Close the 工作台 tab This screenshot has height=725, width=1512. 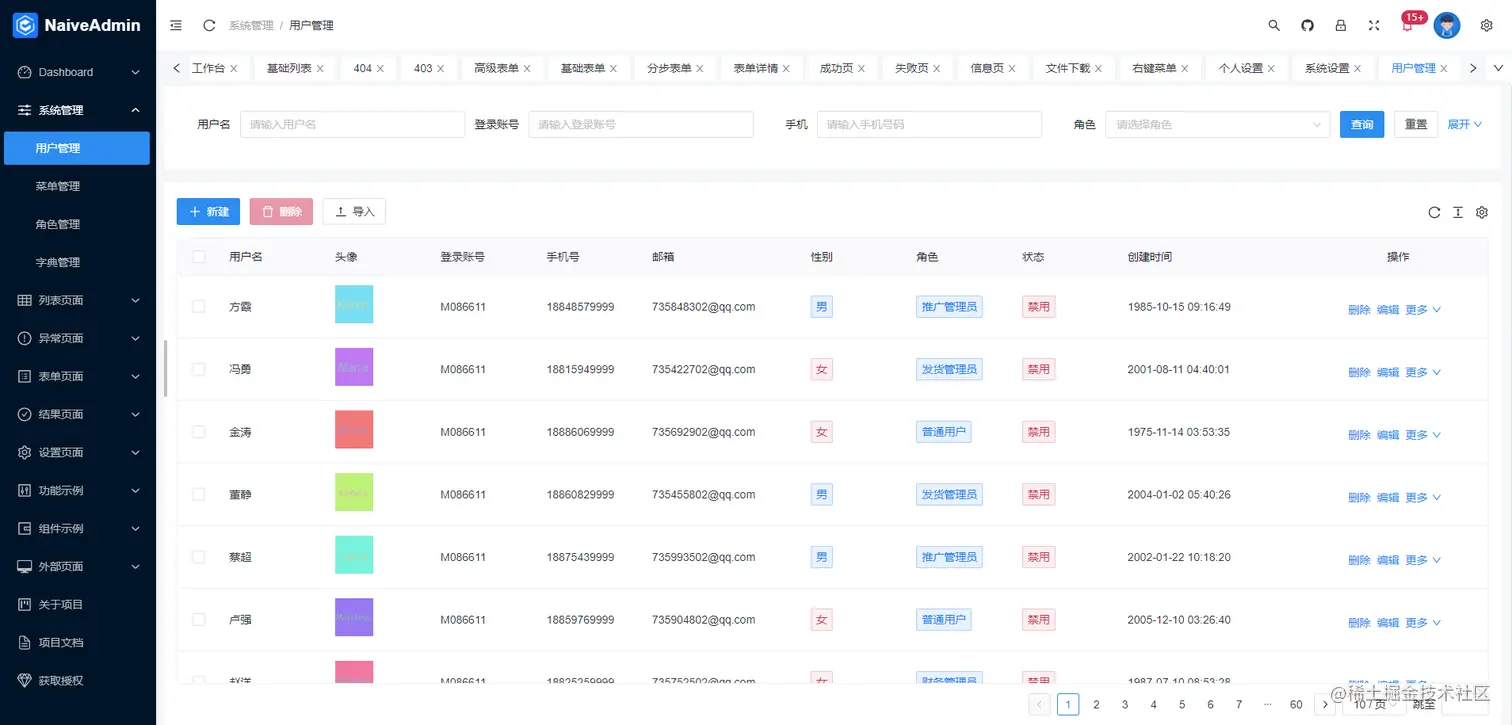point(234,69)
